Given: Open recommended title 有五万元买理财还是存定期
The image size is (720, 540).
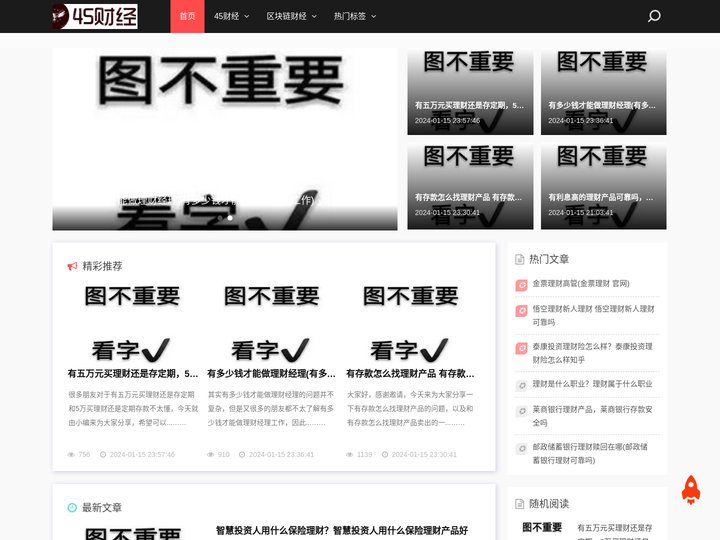Looking at the screenshot, I should (x=133, y=374).
